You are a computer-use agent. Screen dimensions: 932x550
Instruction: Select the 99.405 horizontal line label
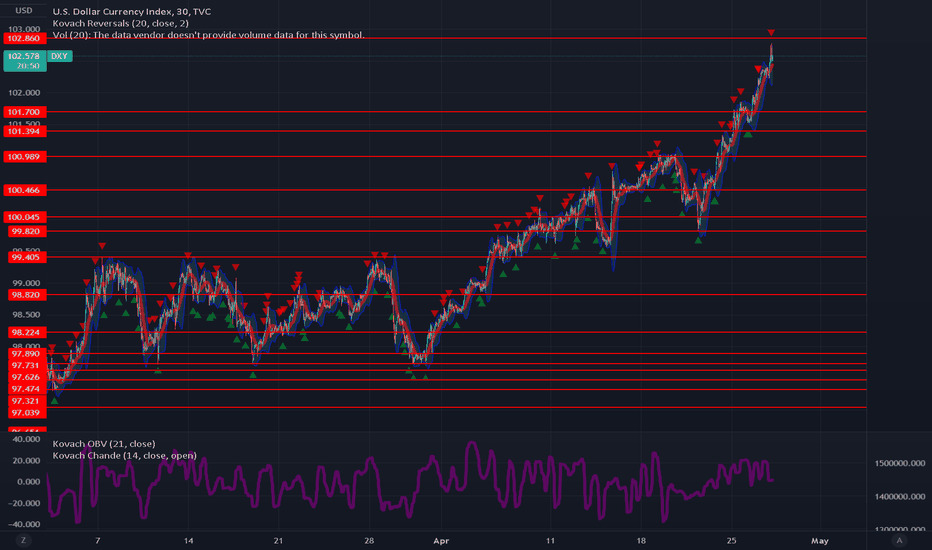(26, 257)
